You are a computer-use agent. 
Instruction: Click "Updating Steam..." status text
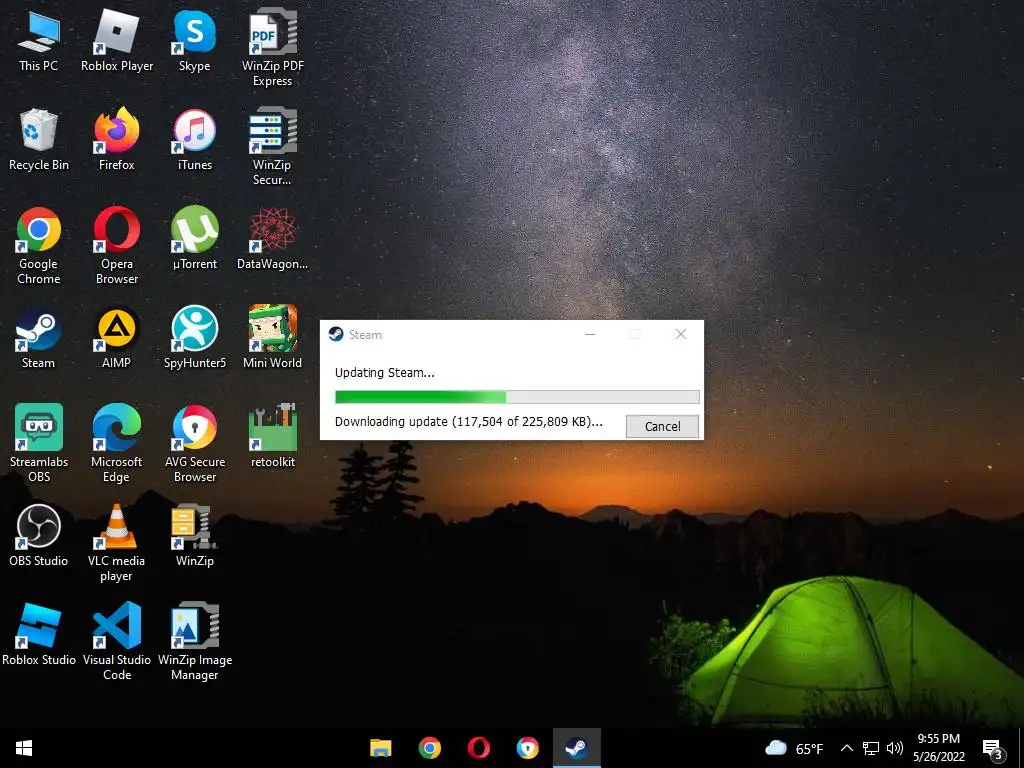click(x=385, y=373)
